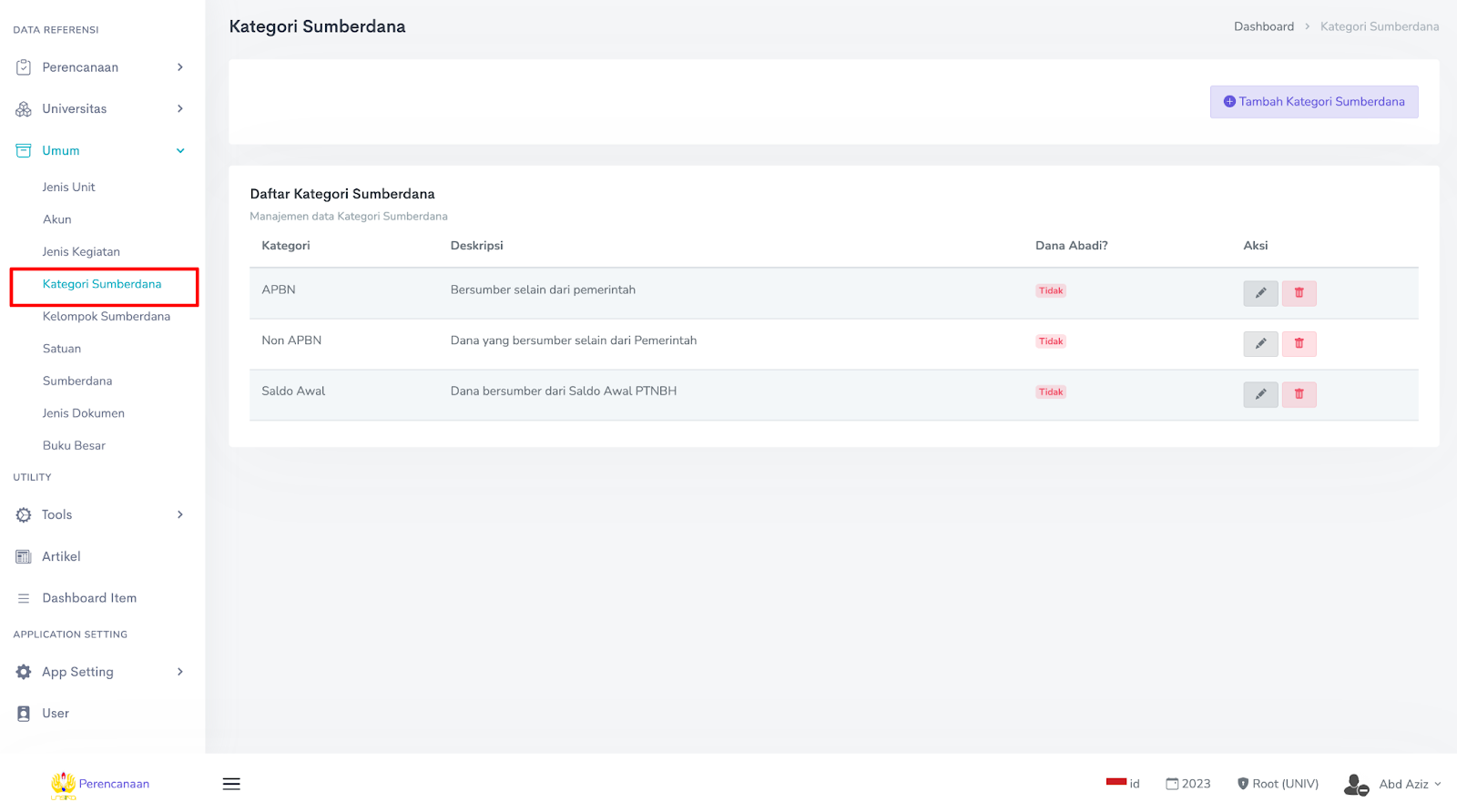Click Tambah Kategori Sumberdana button
The image size is (1457, 812).
1313,102
